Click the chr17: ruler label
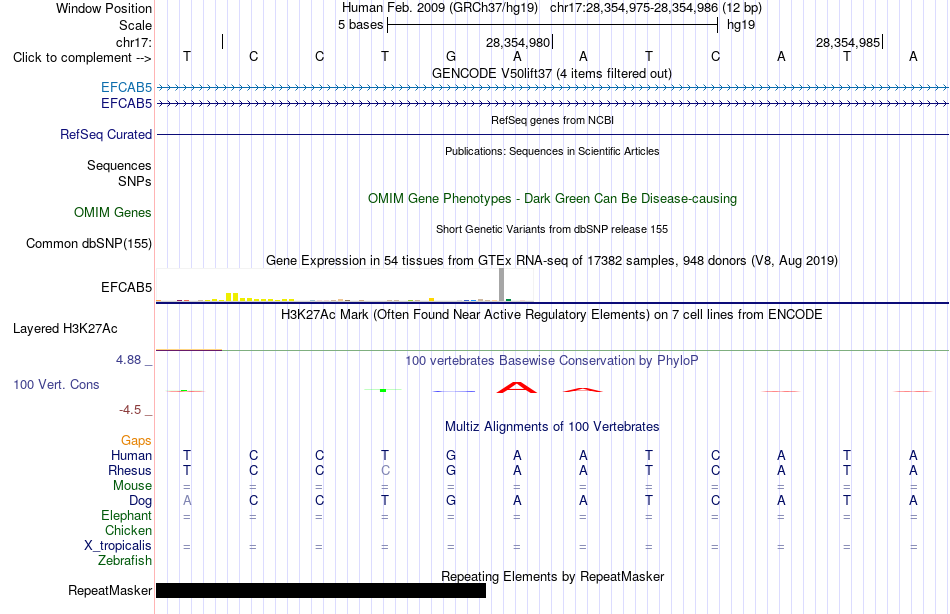This screenshot has width=950, height=614. tap(134, 42)
